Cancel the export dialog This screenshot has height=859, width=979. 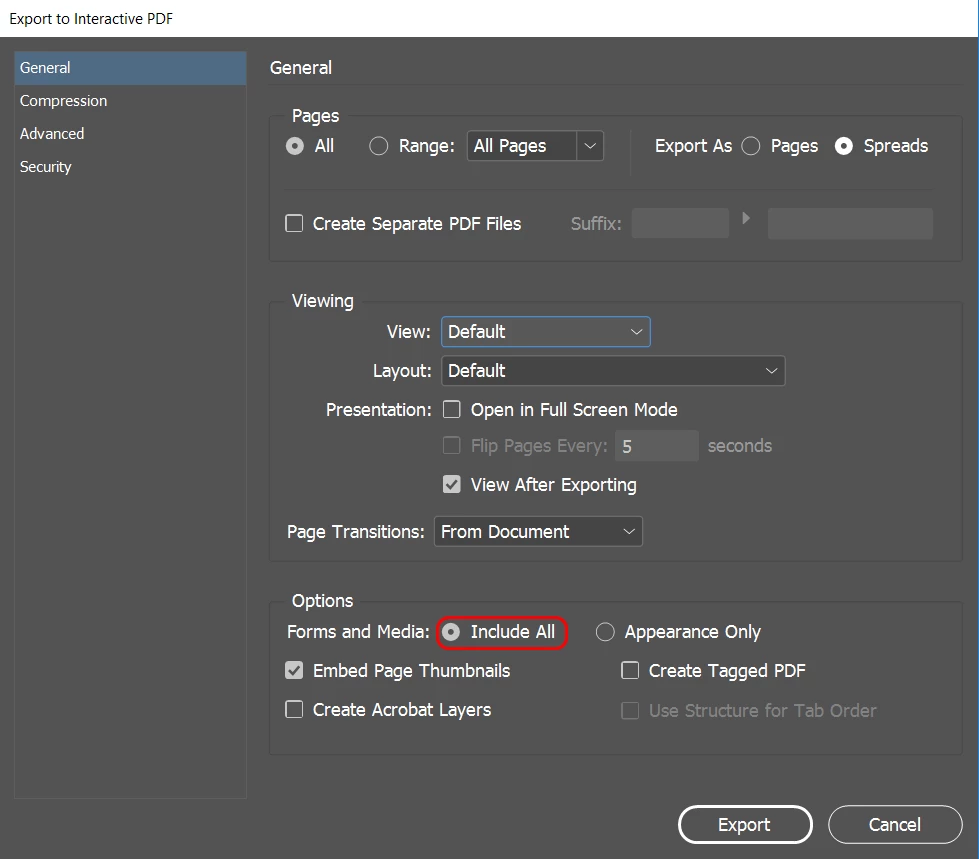[895, 825]
